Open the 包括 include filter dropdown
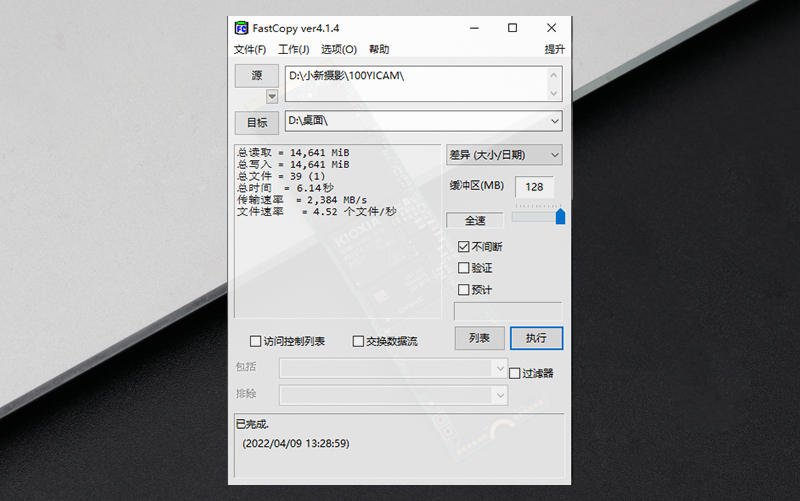 pyautogui.click(x=499, y=368)
